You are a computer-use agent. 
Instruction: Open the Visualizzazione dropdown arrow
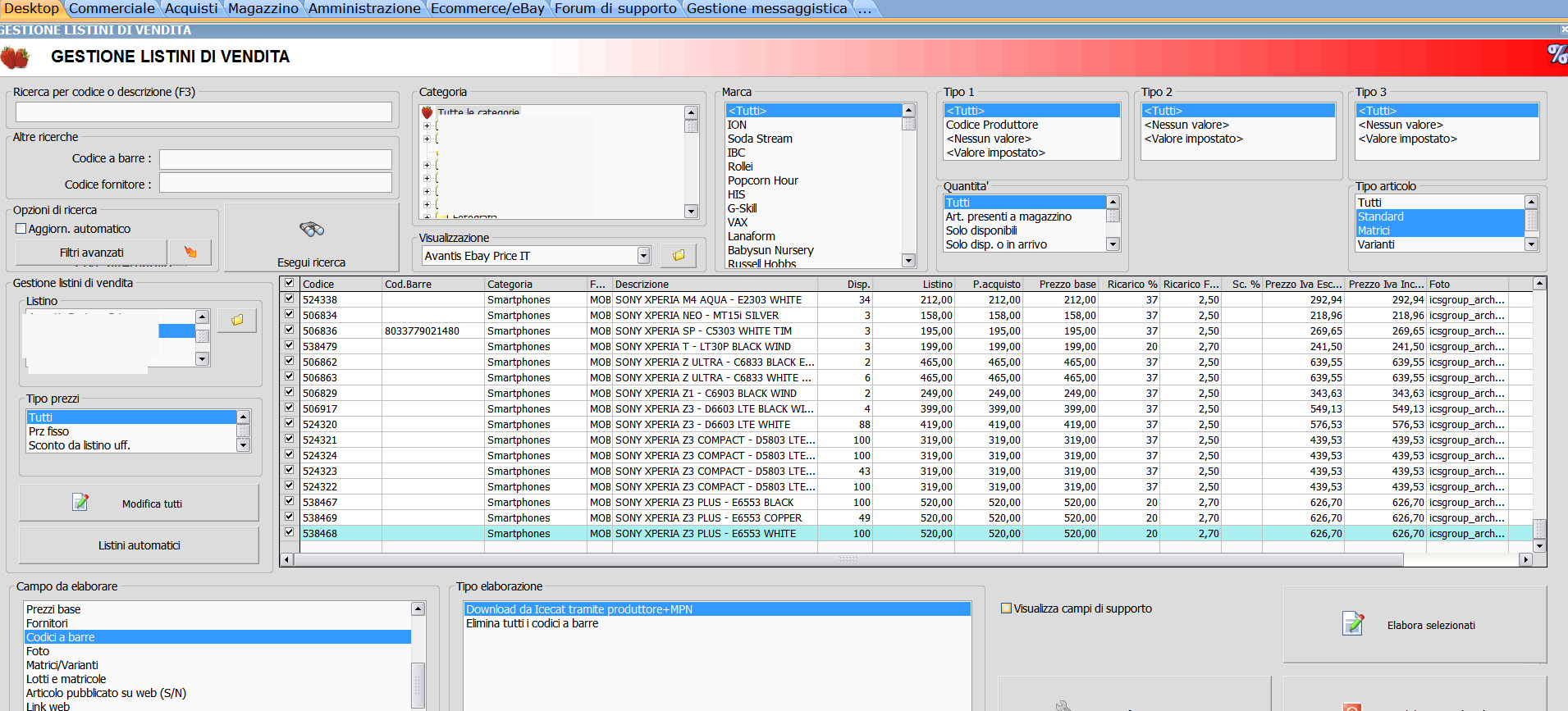[643, 256]
